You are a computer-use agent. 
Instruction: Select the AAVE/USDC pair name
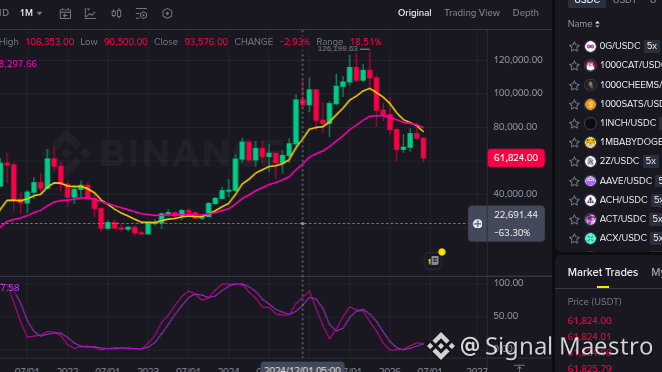pos(626,181)
